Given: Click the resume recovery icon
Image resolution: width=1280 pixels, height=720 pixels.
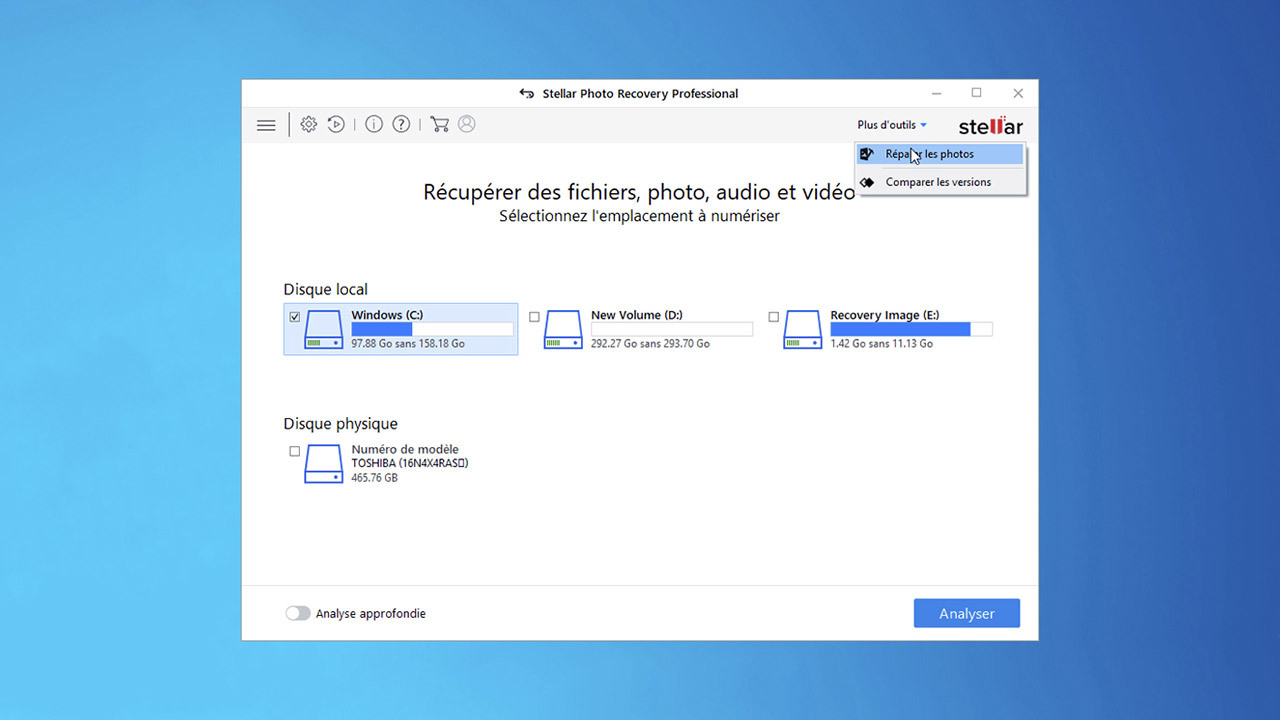Looking at the screenshot, I should point(337,124).
